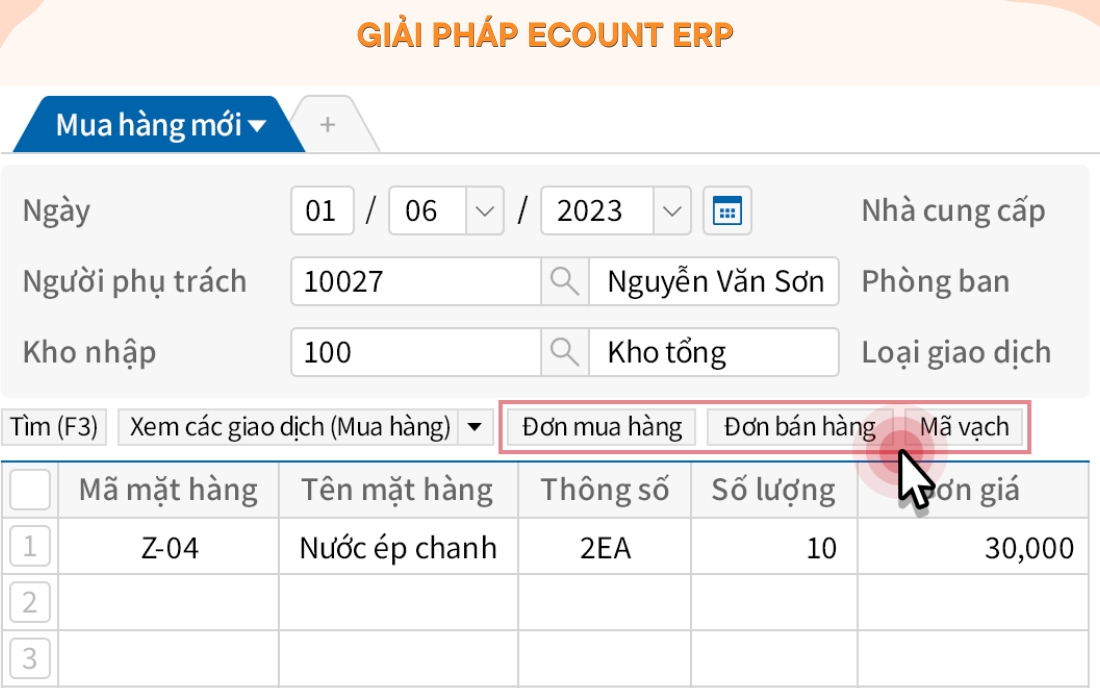Select row number 1 box
Screen dimensions: 1100x688
coord(29,546)
